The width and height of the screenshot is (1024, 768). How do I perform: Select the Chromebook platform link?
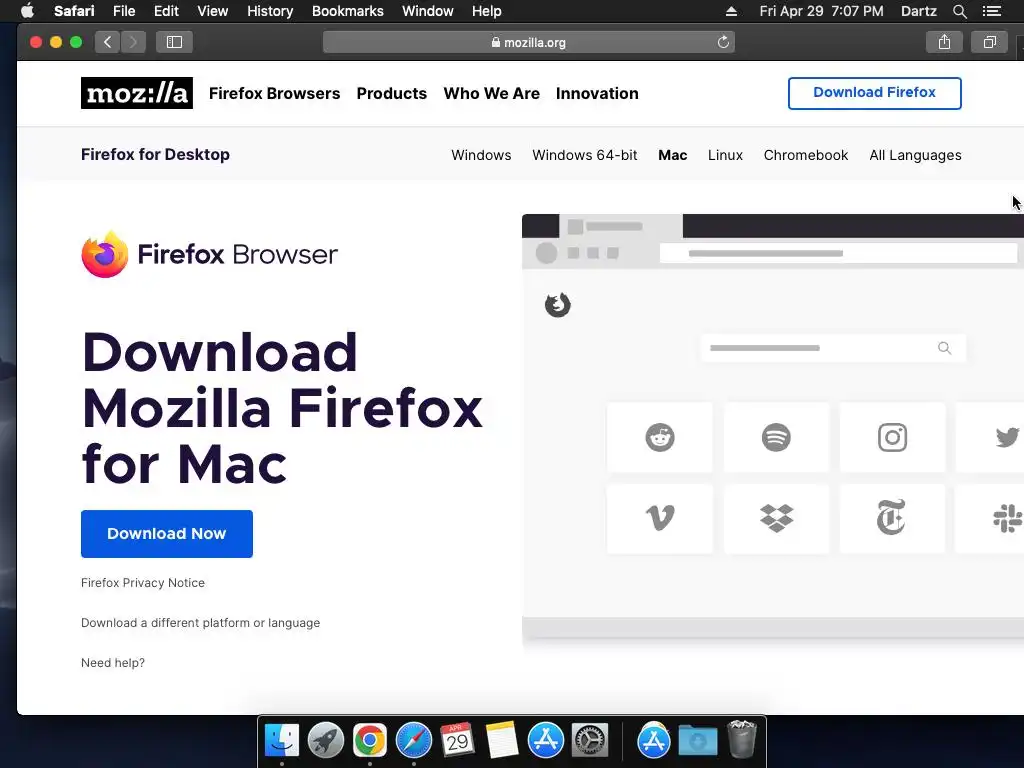pos(806,155)
